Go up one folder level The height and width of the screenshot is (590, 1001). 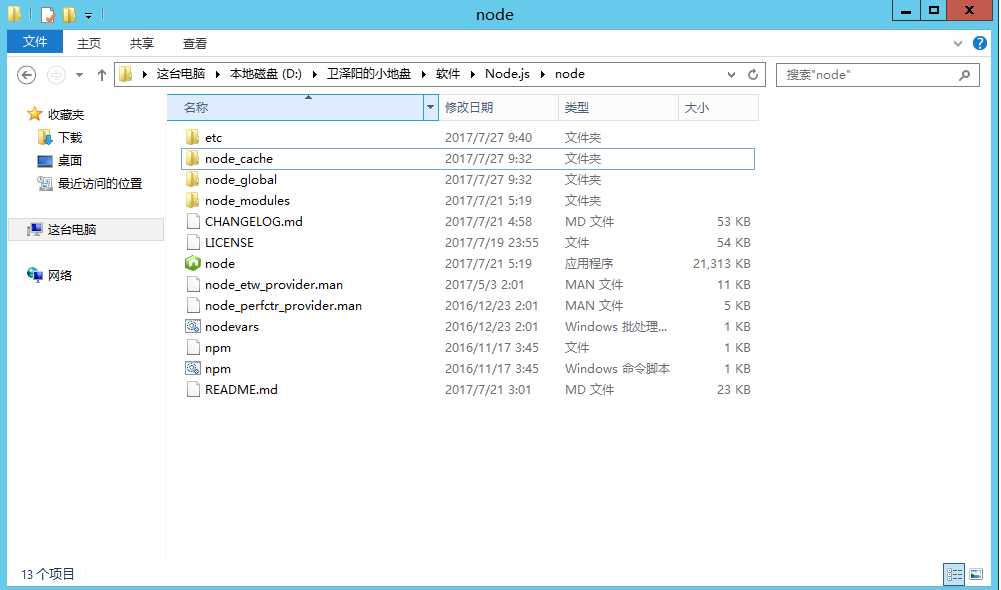[x=102, y=75]
